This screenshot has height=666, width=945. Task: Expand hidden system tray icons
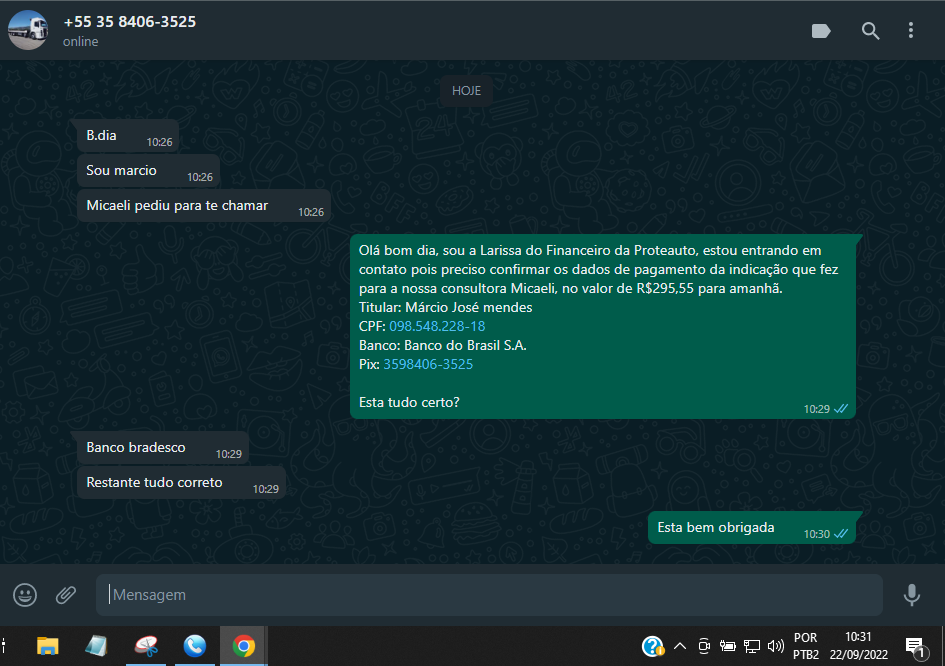pyautogui.click(x=680, y=646)
